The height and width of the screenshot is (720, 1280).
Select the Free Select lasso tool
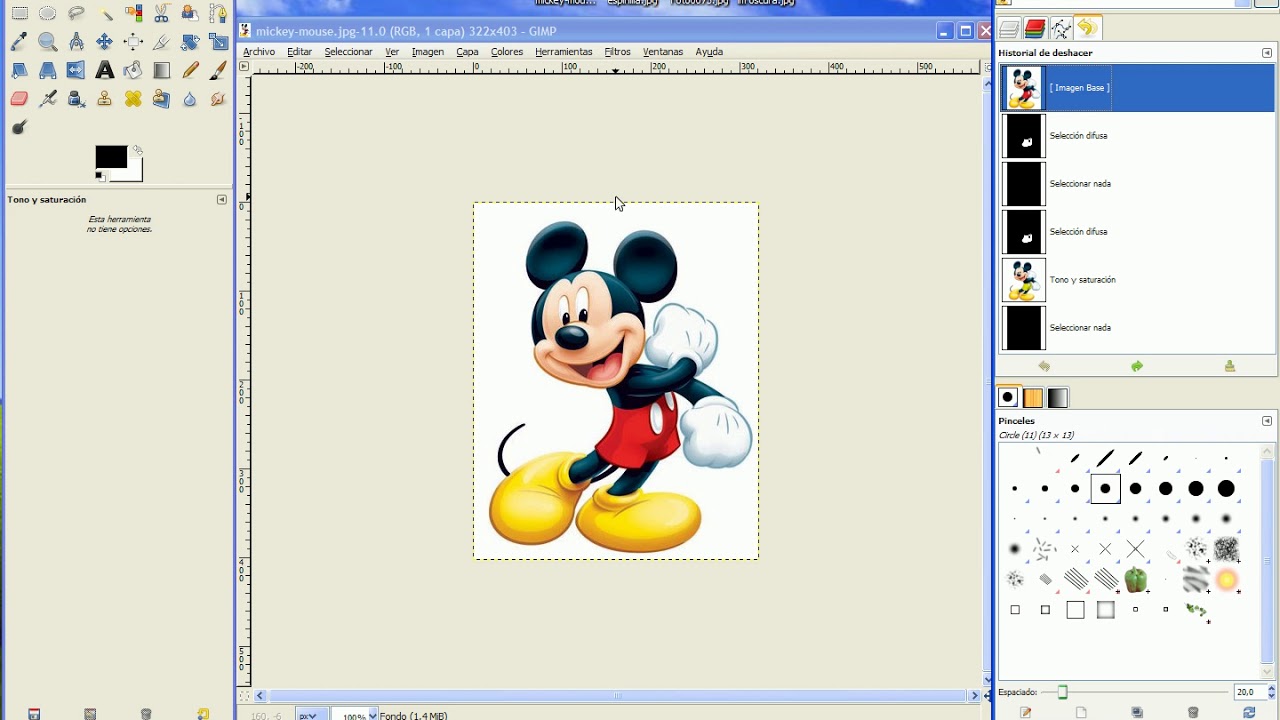[76, 13]
